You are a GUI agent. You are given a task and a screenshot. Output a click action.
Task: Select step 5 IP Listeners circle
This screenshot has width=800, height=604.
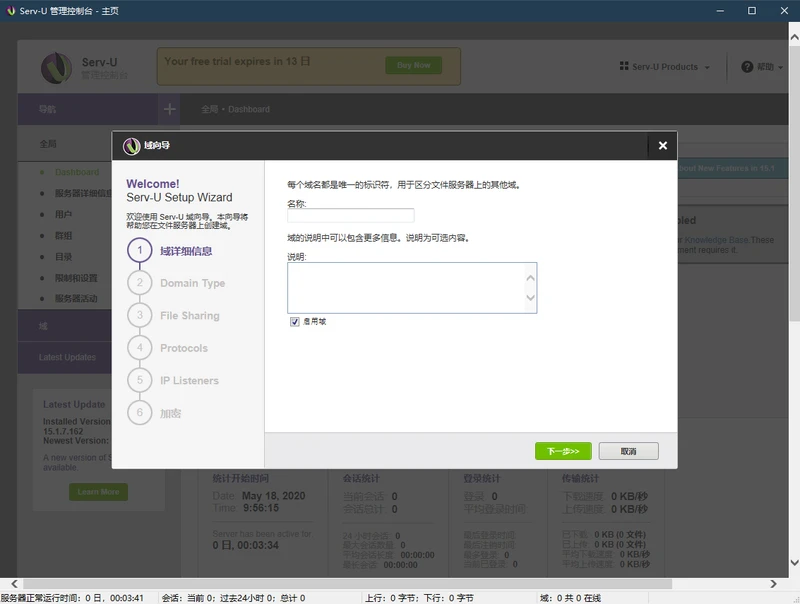pos(139,381)
